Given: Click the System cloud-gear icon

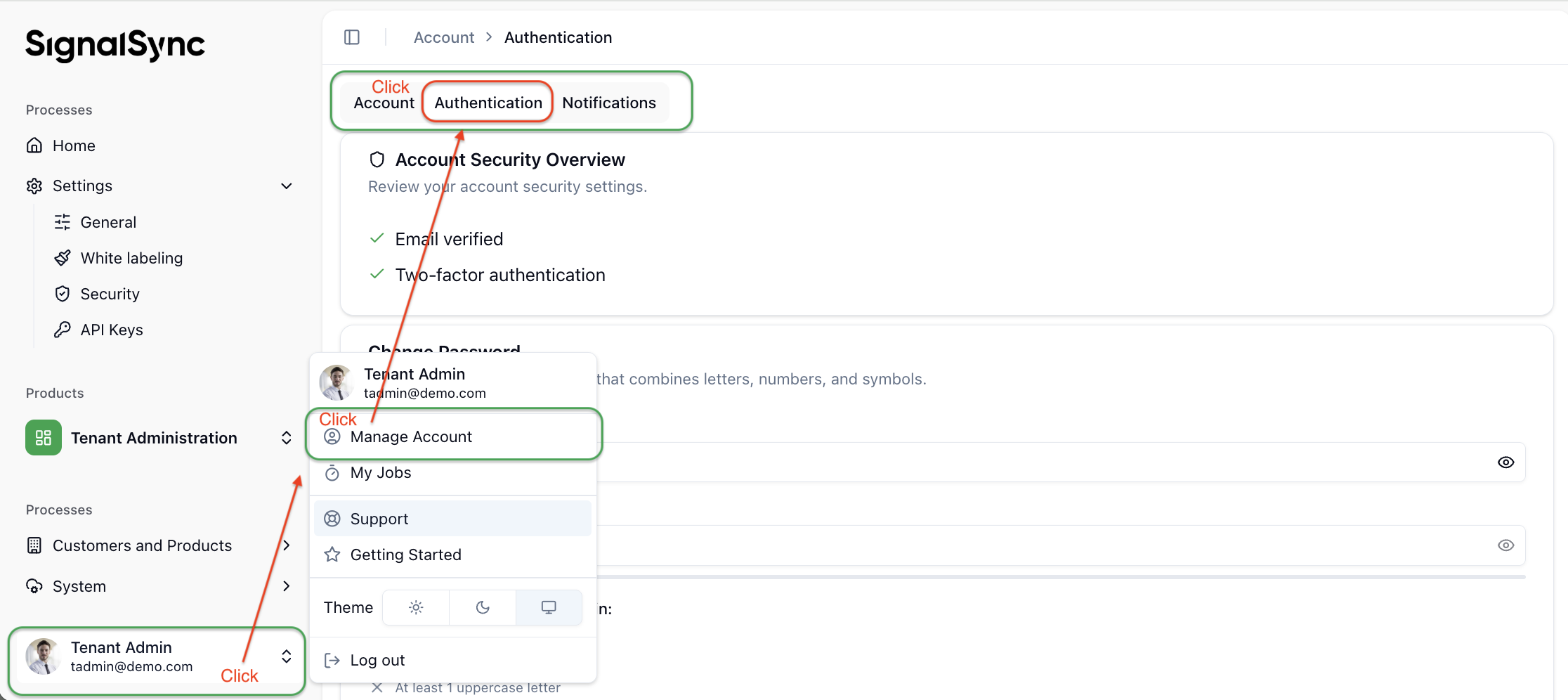Looking at the screenshot, I should click(x=34, y=586).
